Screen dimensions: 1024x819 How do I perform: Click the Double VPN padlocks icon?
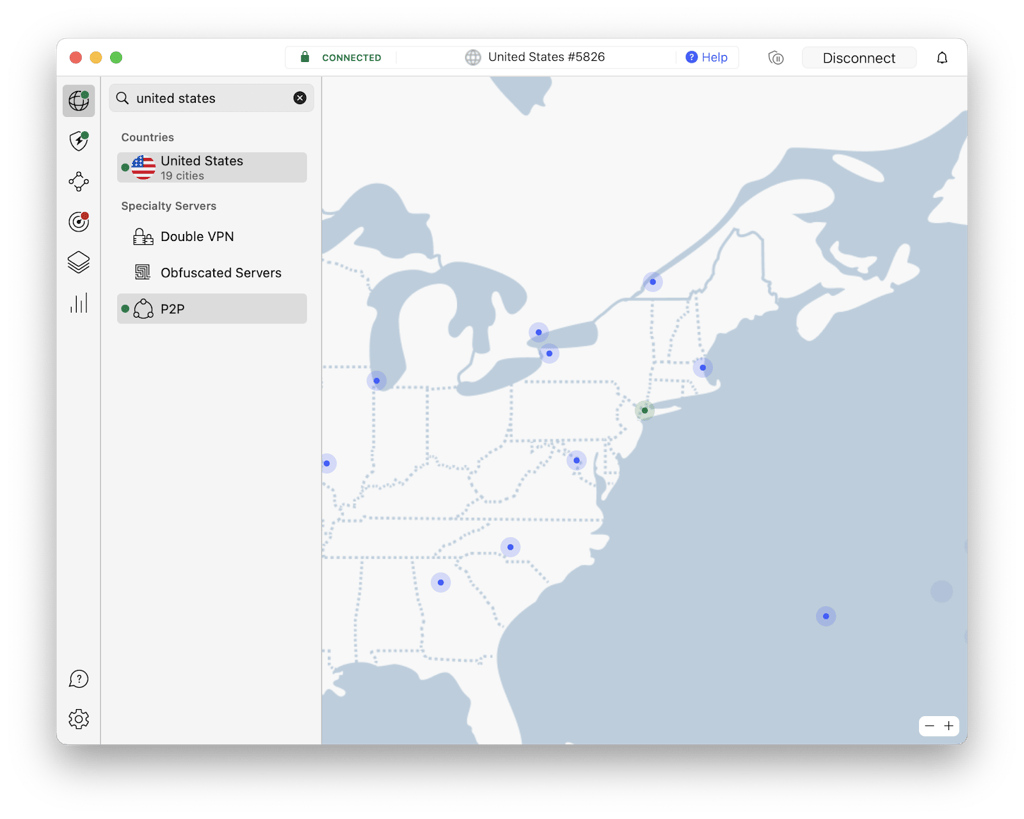click(142, 236)
